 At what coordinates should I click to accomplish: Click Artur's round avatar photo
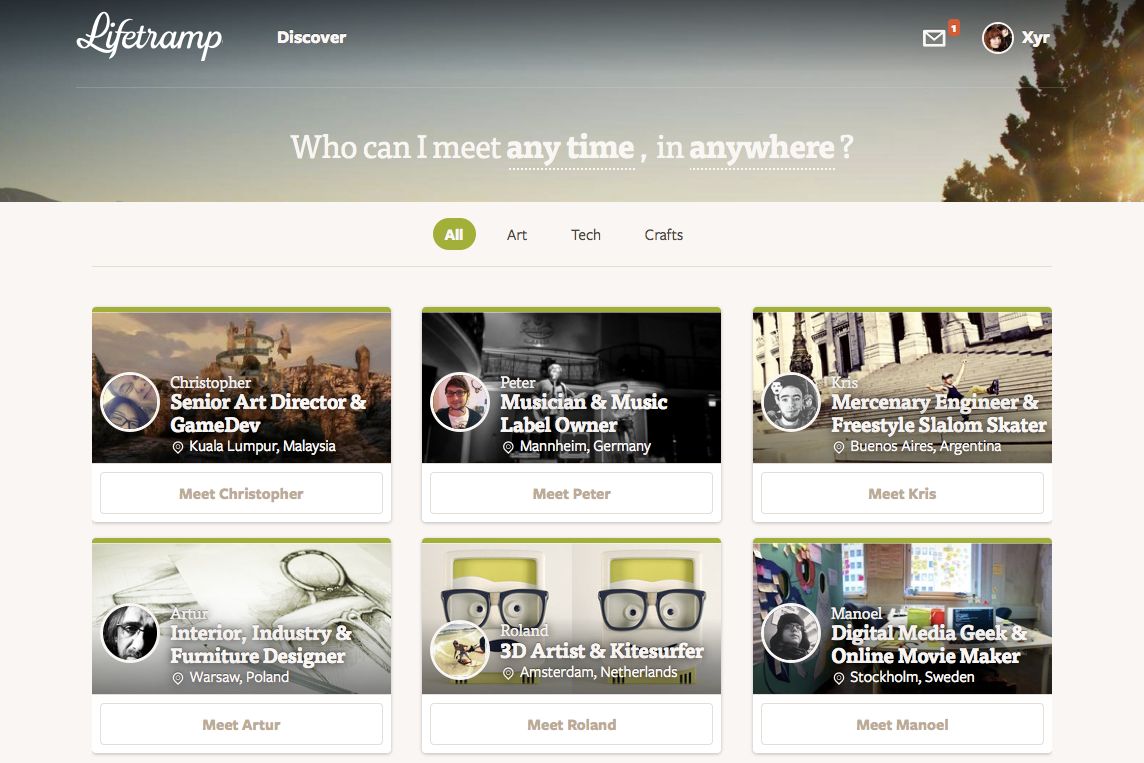(130, 633)
